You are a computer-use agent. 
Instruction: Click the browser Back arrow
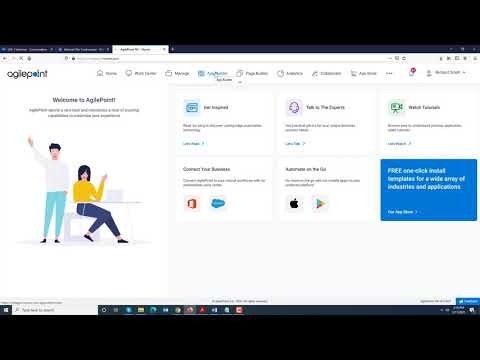coord(4,58)
